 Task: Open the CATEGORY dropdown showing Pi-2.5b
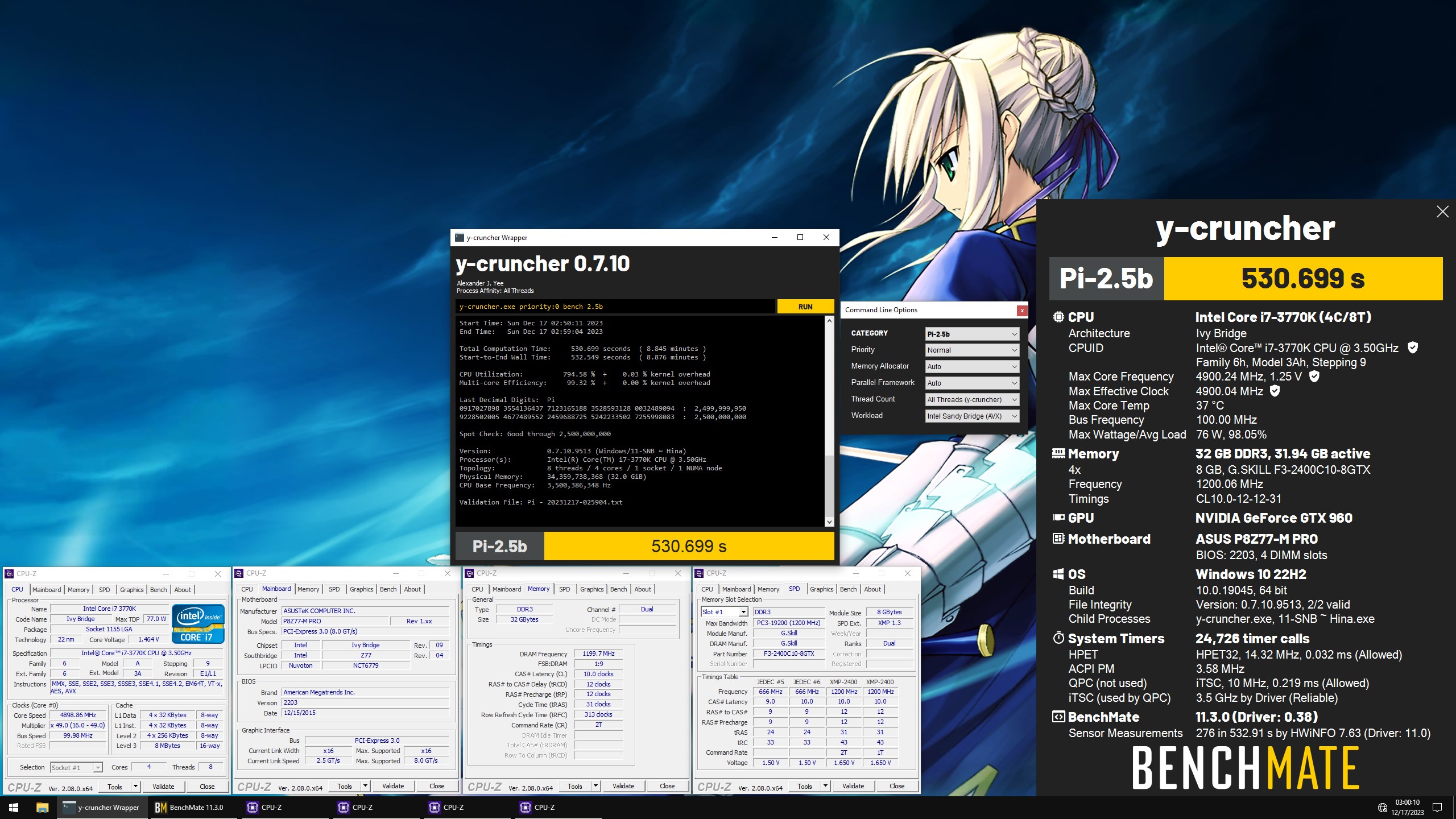coord(972,334)
